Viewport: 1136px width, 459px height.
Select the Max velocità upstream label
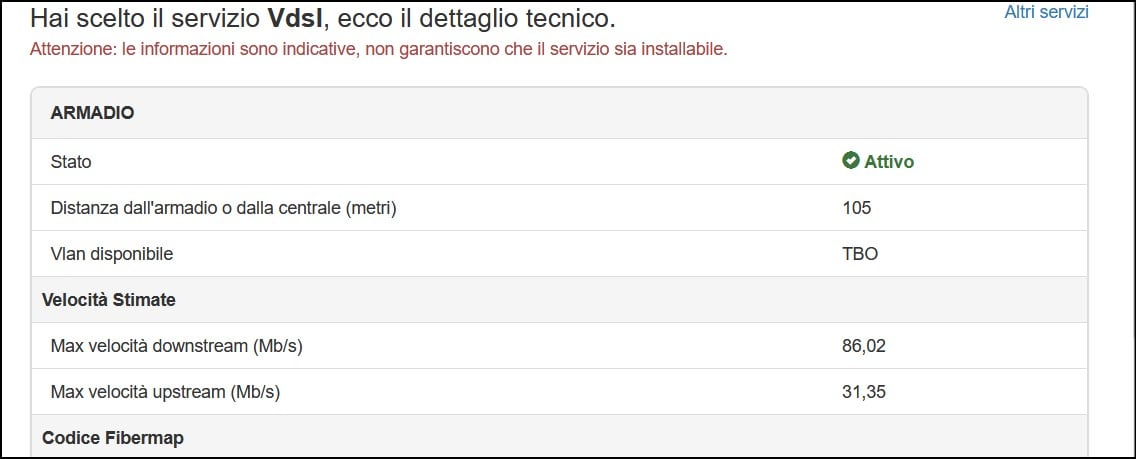[165, 392]
